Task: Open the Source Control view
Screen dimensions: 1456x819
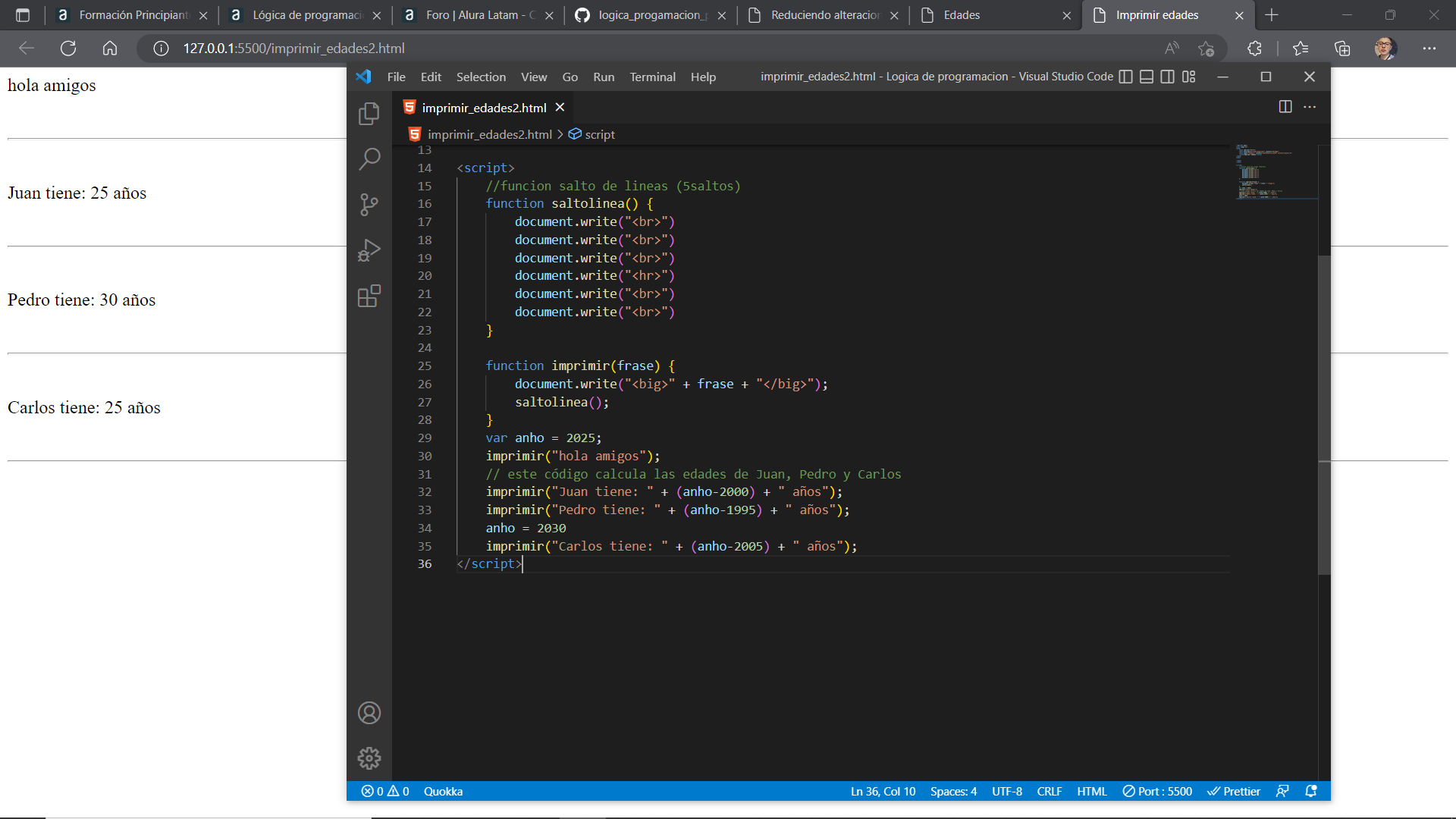Action: (369, 205)
